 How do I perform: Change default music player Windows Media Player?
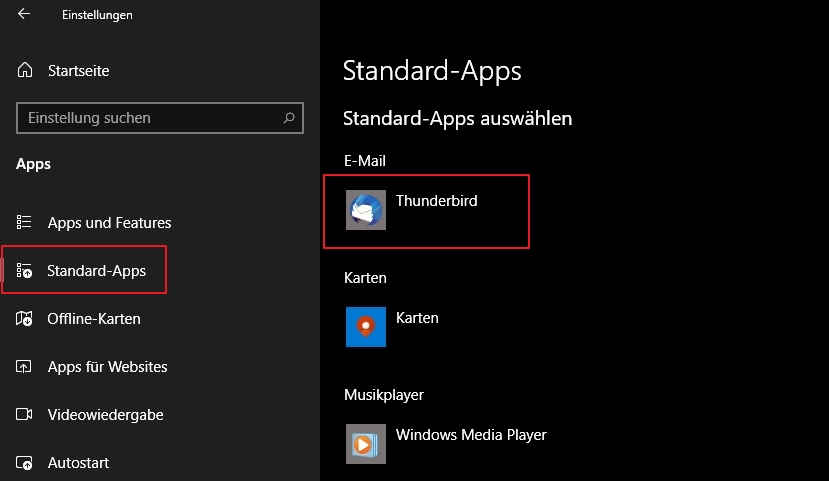pyautogui.click(x=471, y=435)
